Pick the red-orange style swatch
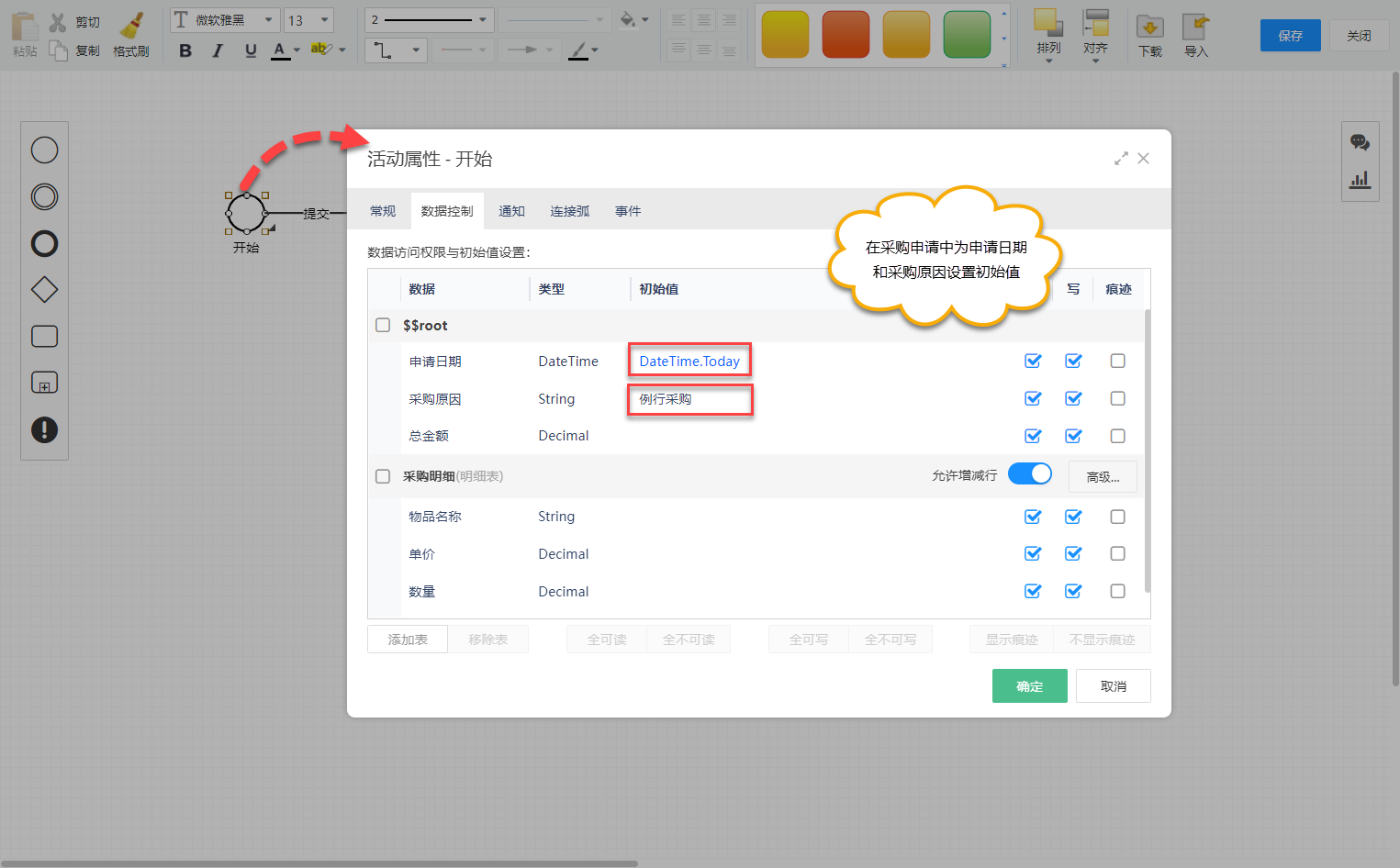The image size is (1400, 868). (x=846, y=35)
